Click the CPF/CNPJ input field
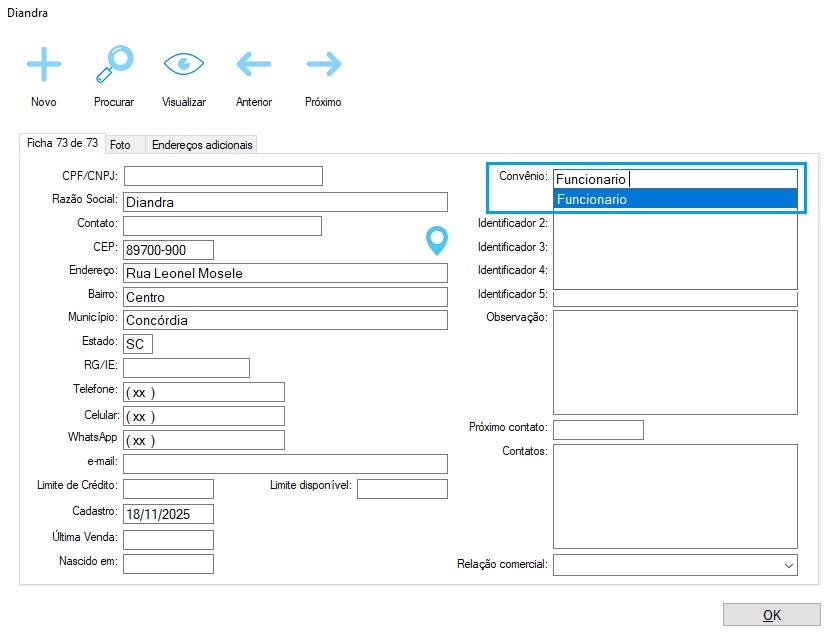Viewport: 840px width, 643px height. [223, 176]
